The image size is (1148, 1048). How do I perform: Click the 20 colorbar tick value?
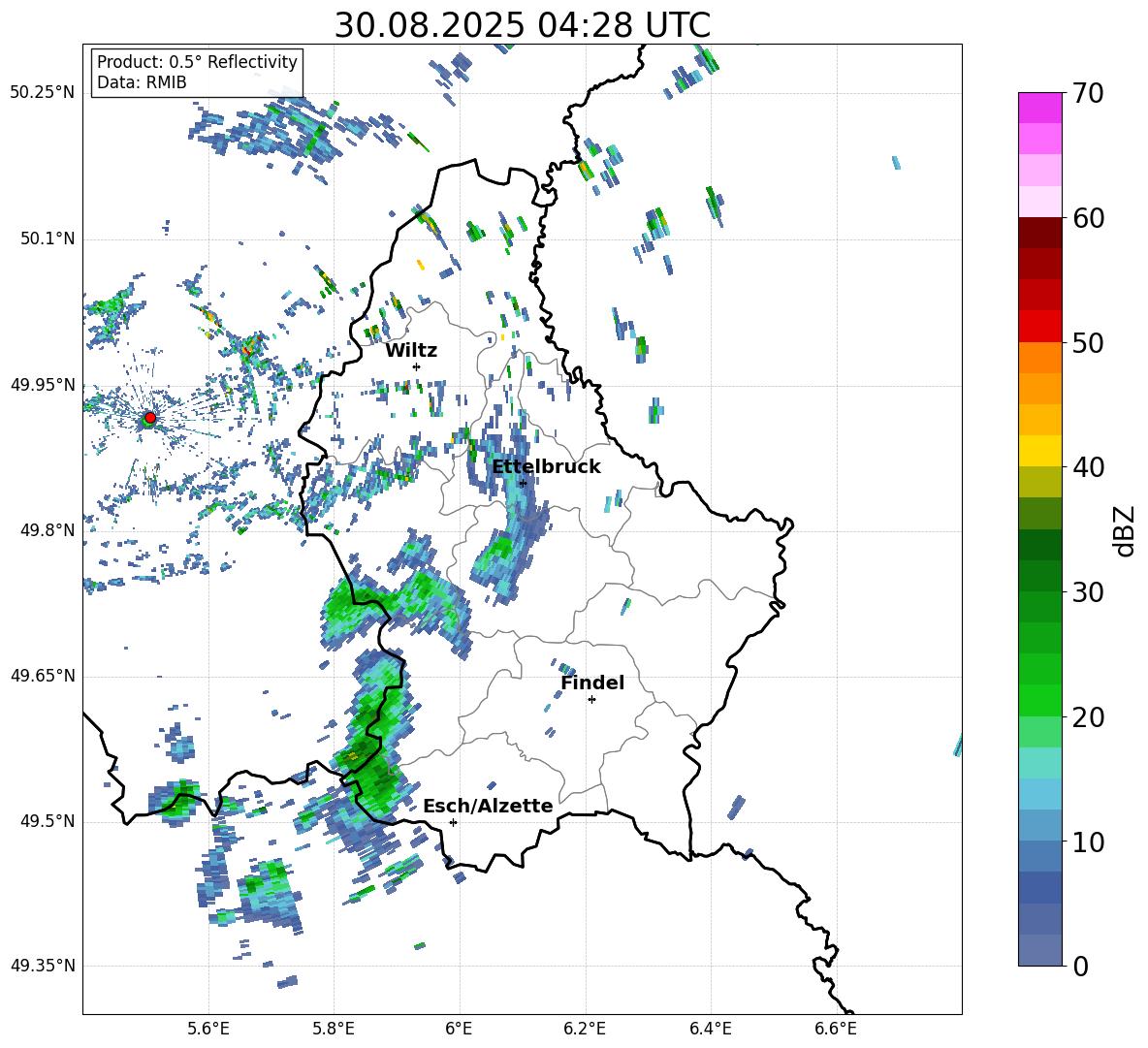(1087, 717)
